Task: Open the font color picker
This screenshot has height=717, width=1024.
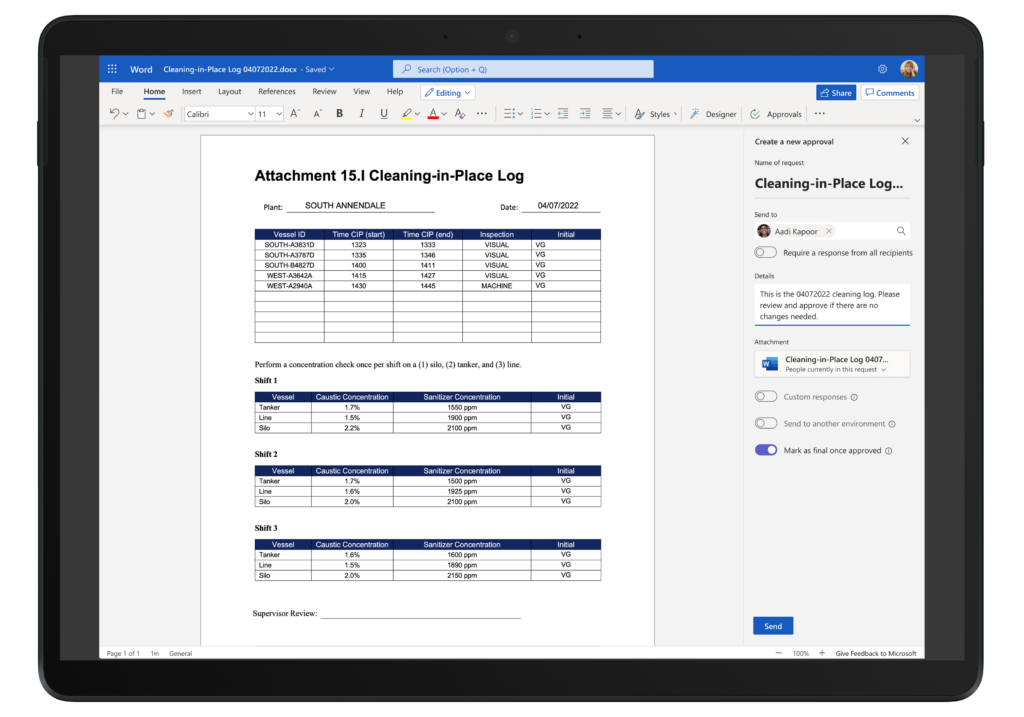Action: click(432, 113)
